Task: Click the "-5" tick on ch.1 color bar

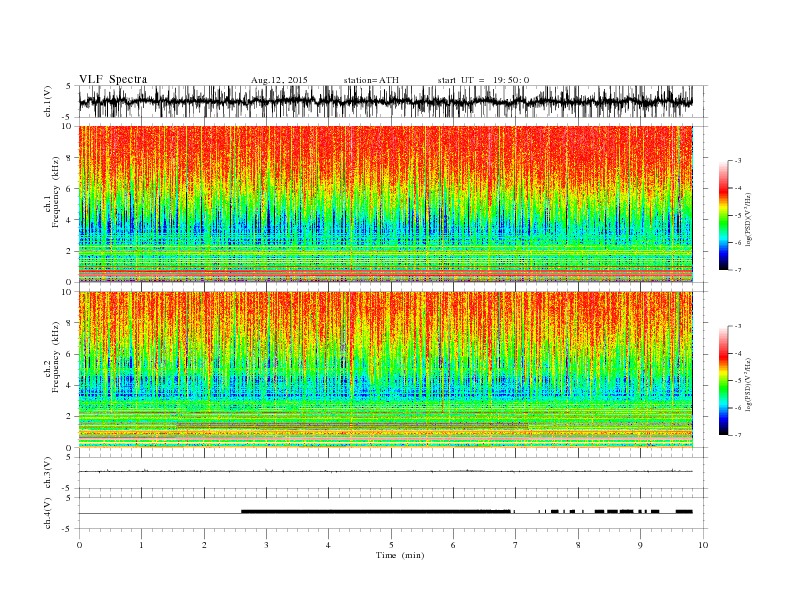Action: (x=738, y=216)
